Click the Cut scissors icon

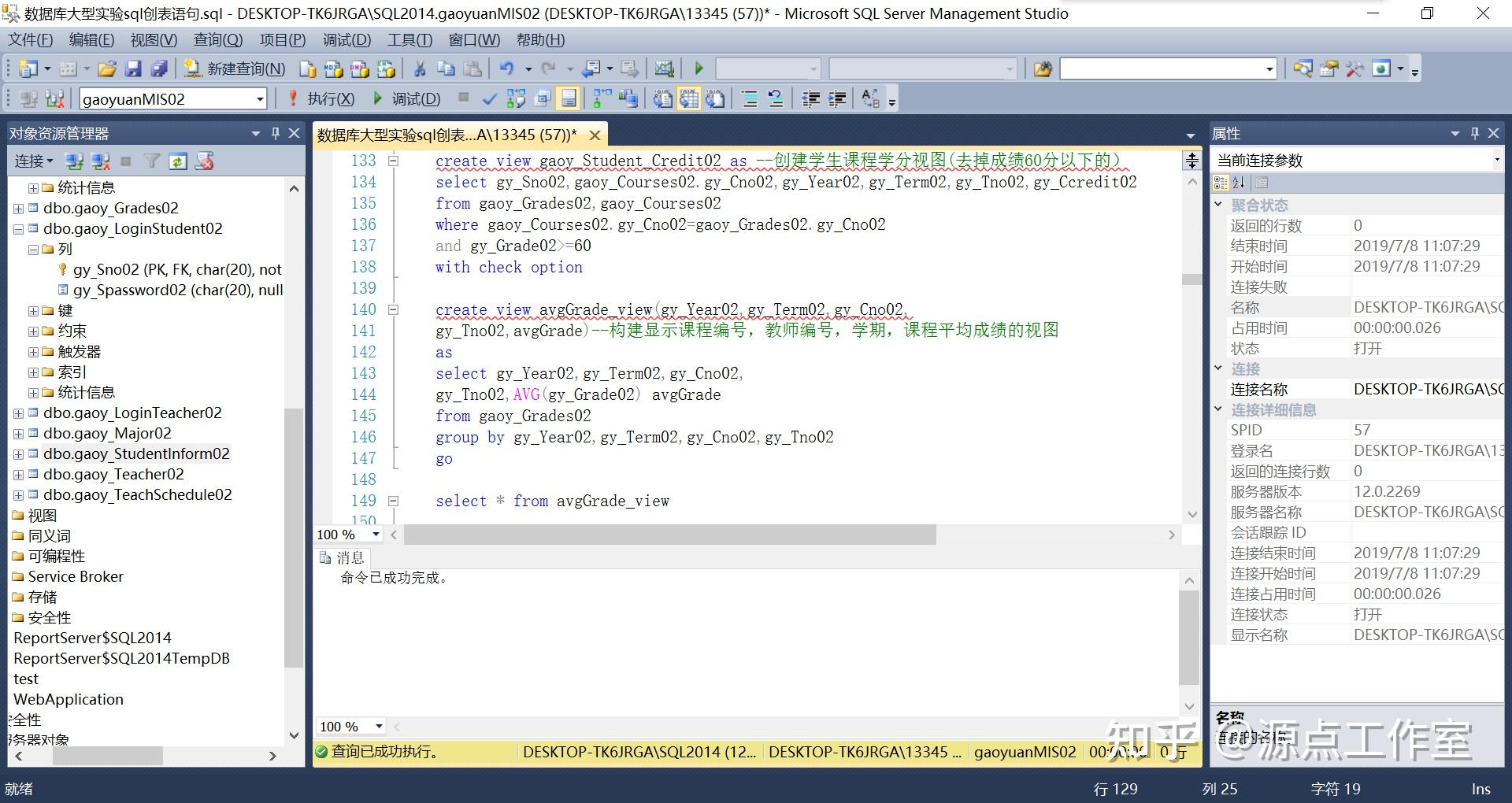click(x=420, y=69)
